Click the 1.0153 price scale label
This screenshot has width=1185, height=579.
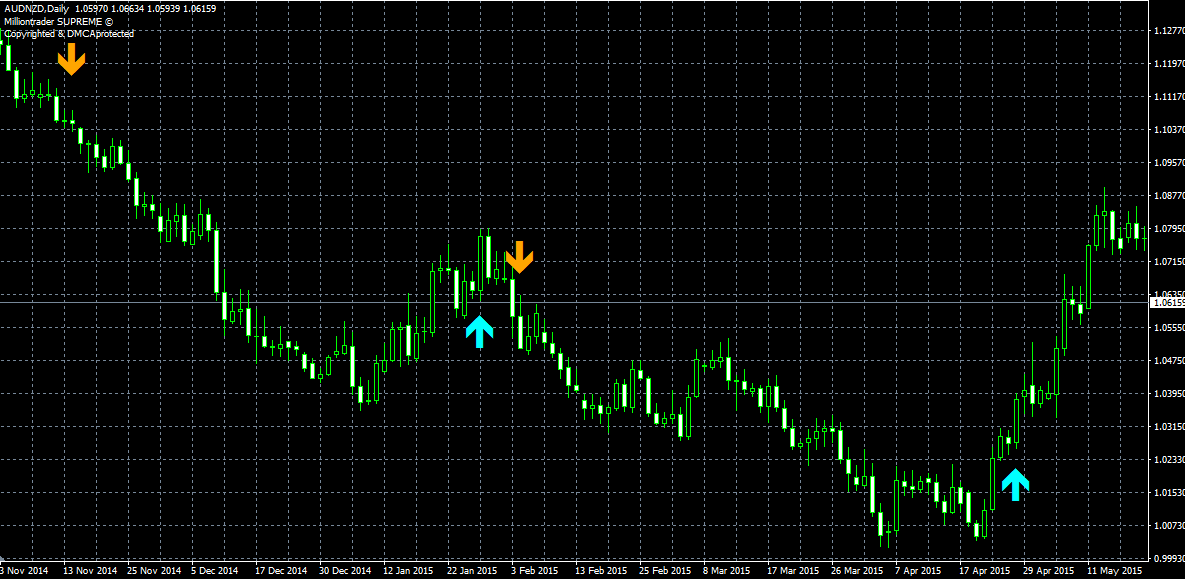(x=1168, y=492)
